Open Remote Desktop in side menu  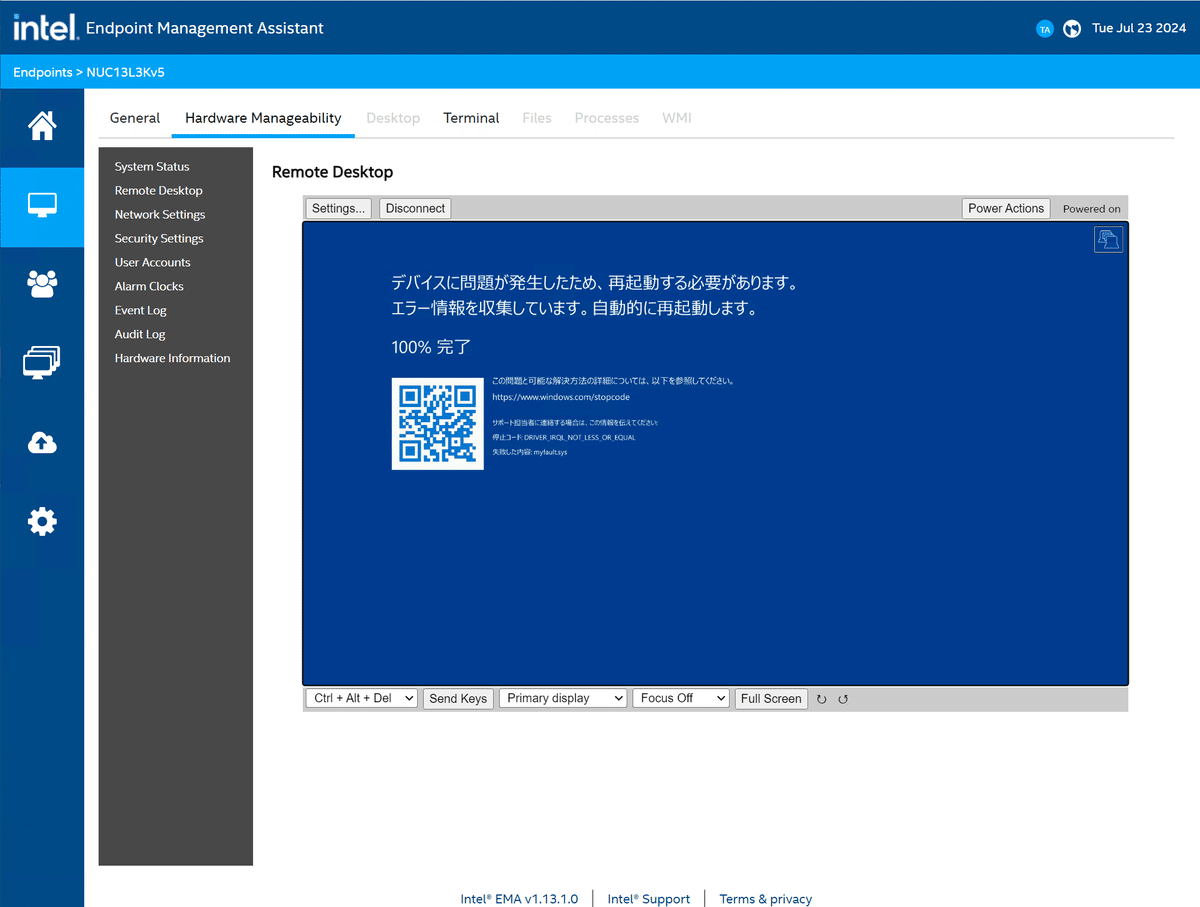pyautogui.click(x=159, y=191)
